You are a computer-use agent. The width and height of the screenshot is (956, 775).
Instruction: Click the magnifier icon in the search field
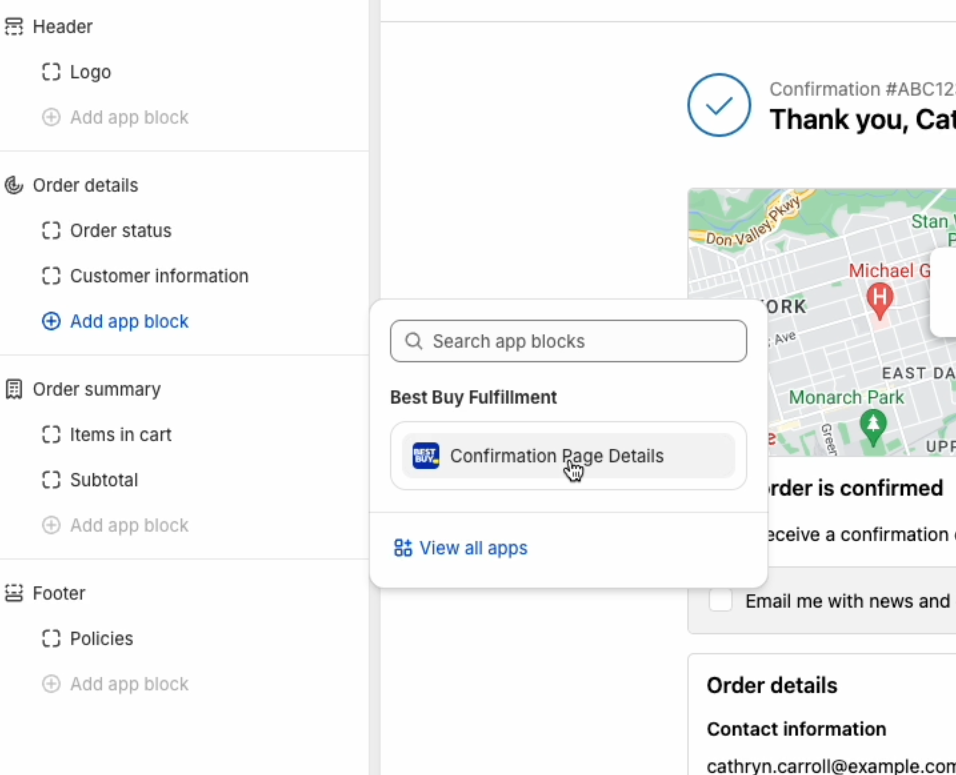(414, 341)
